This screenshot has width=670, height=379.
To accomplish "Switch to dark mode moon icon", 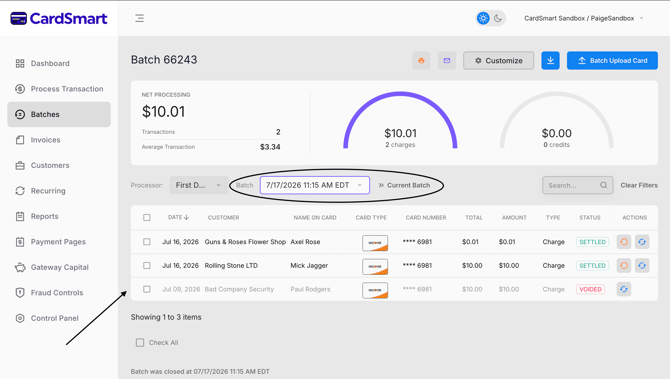I will coord(498,18).
